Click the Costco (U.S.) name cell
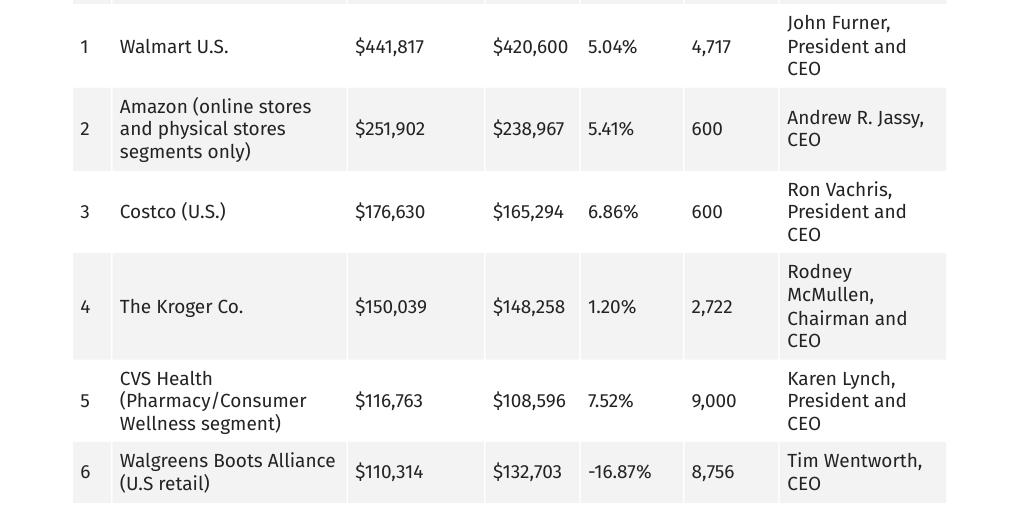The image size is (1024, 512). click(x=173, y=212)
